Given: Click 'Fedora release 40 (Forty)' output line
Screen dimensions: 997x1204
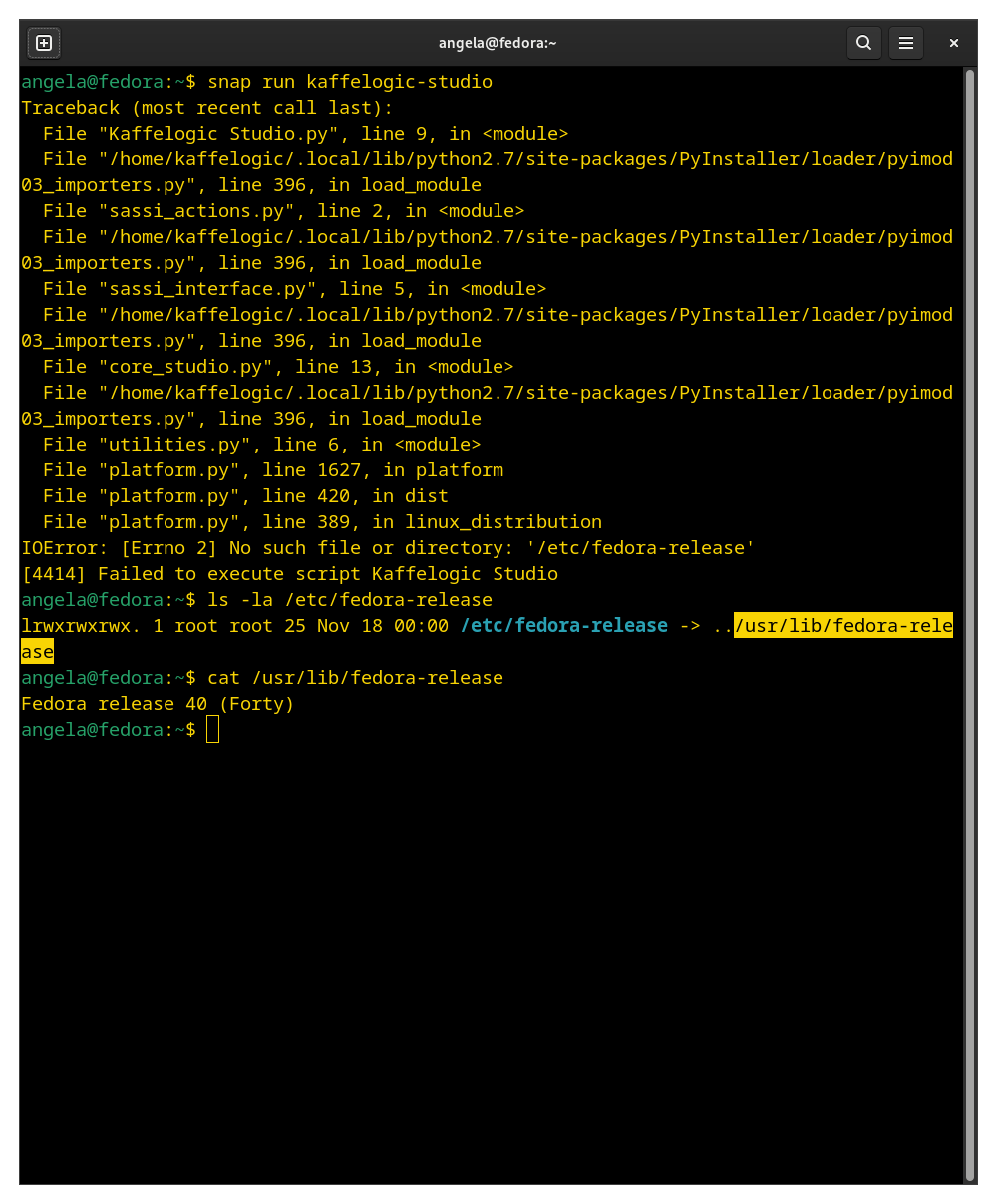Looking at the screenshot, I should [158, 704].
